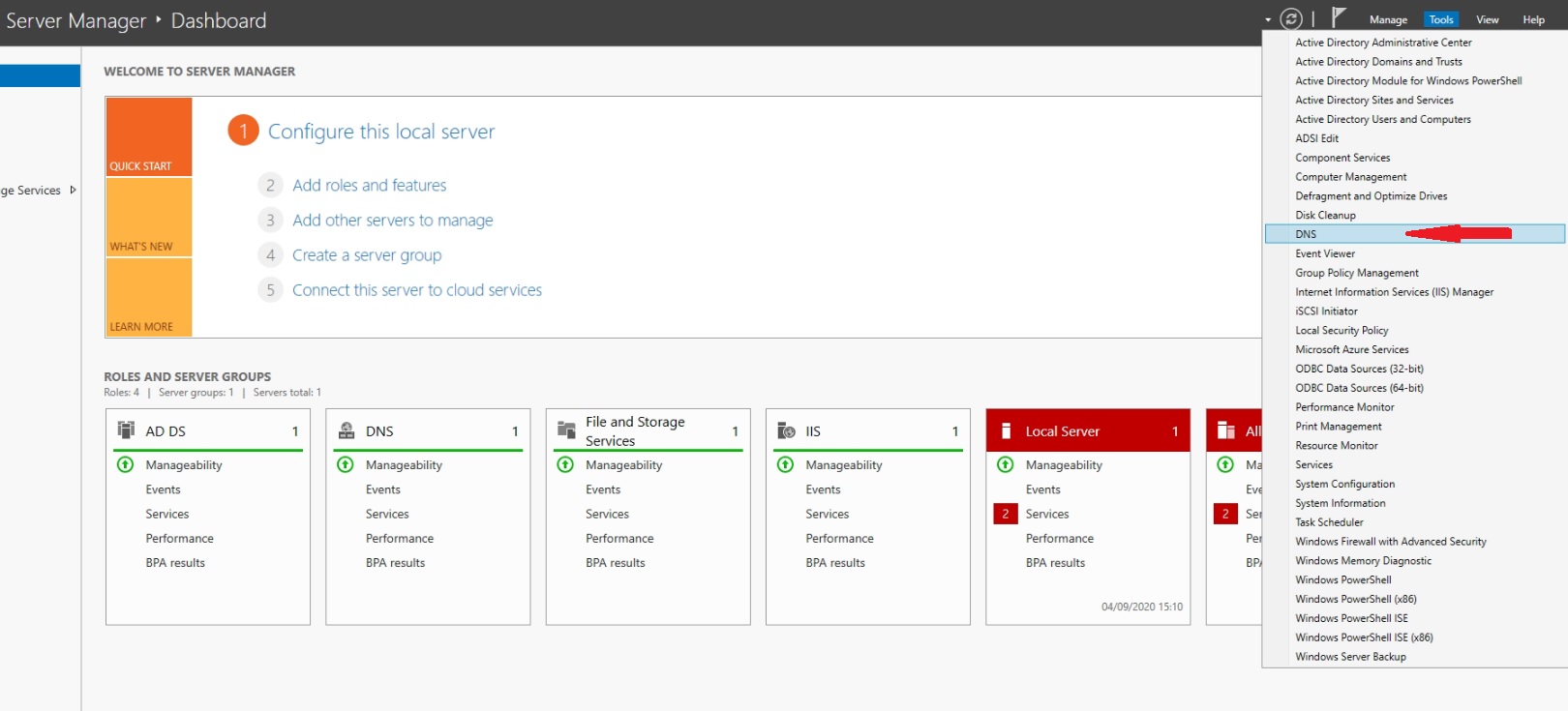Screen dimensions: 1568x711
Task: Launch Internet Information Services (IIS) Manager
Action: click(x=1395, y=292)
